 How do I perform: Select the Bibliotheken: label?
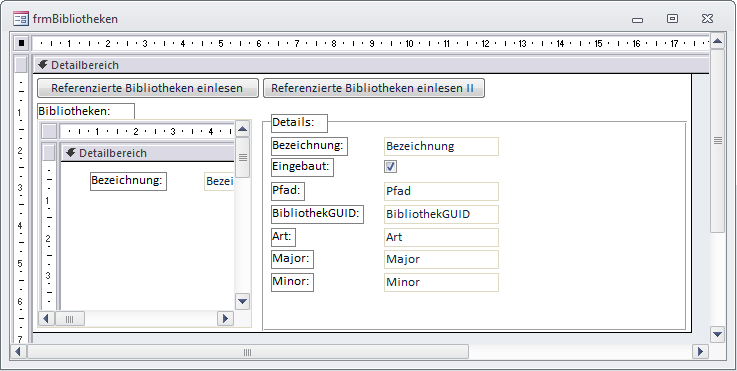pos(86,111)
